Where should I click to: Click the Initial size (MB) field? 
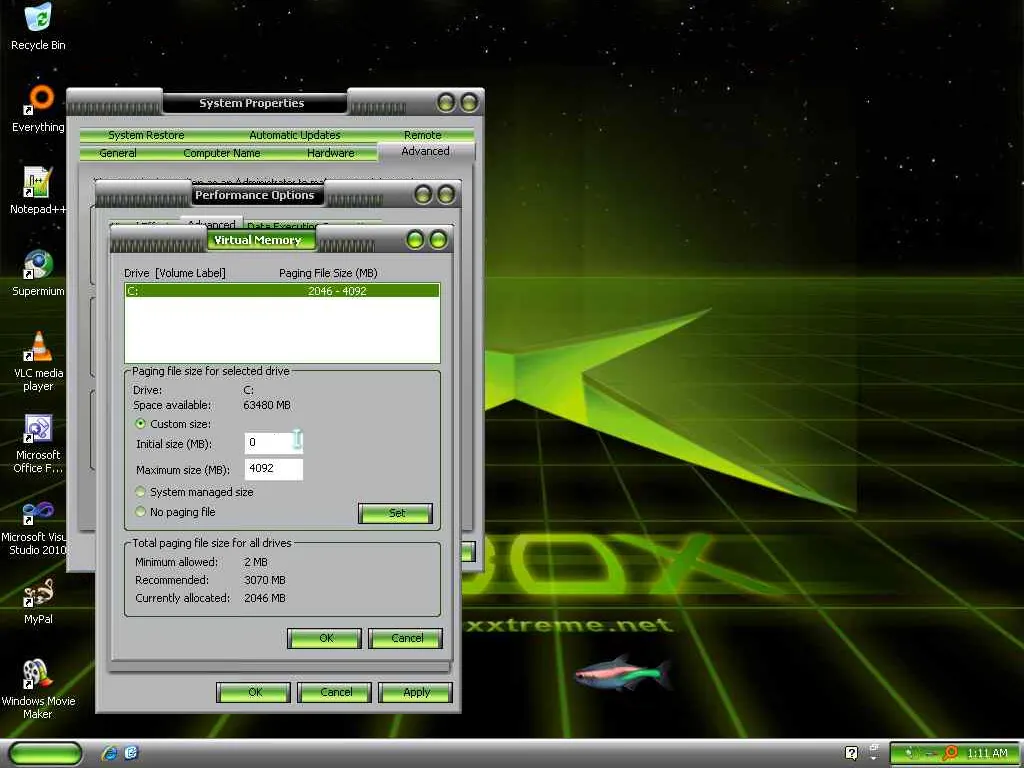273,443
